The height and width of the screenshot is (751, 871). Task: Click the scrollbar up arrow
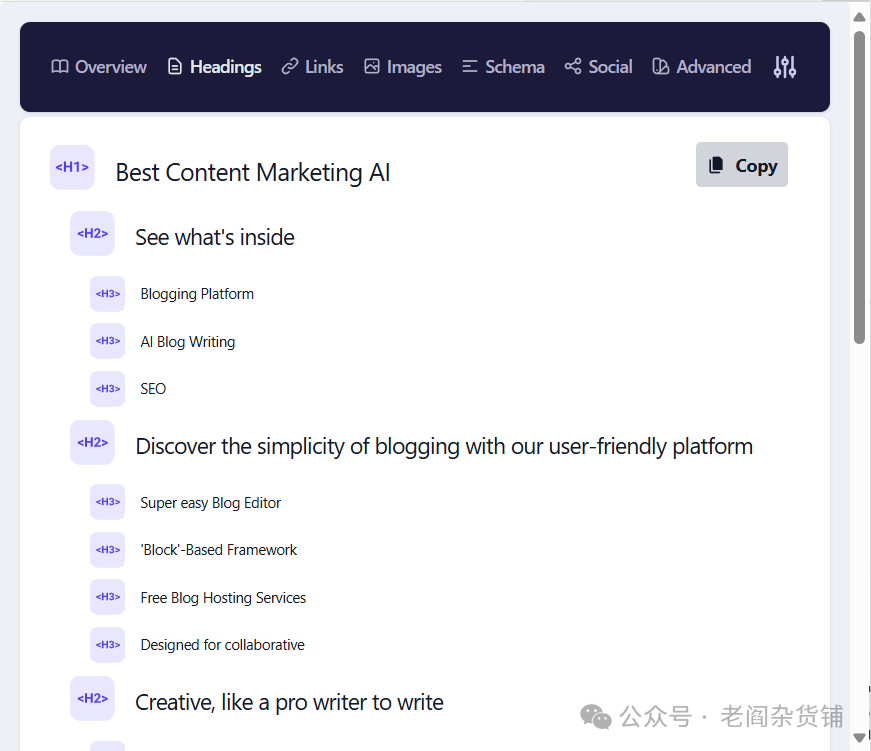pos(859,16)
